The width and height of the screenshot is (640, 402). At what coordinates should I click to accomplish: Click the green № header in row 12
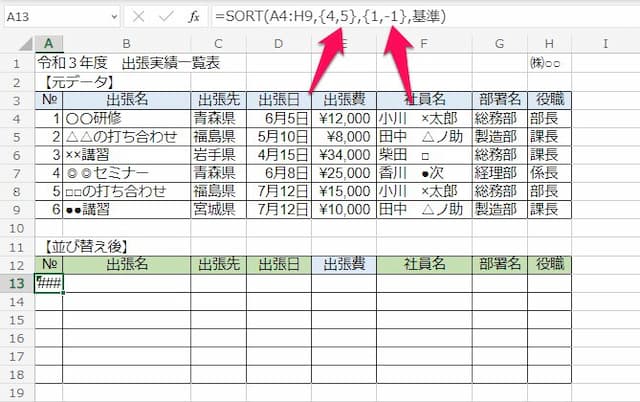49,265
